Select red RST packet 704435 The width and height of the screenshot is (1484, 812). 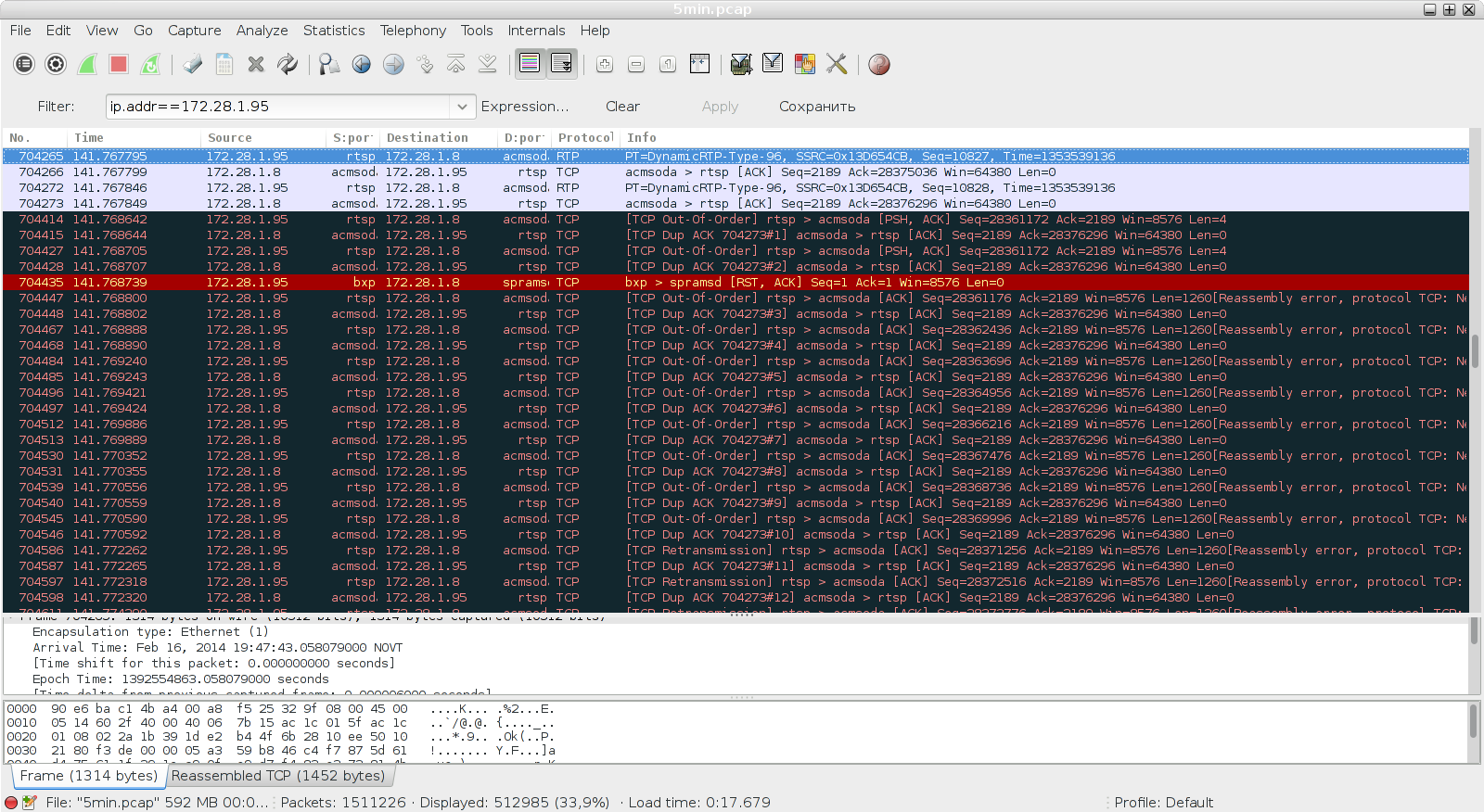pyautogui.click(x=736, y=282)
